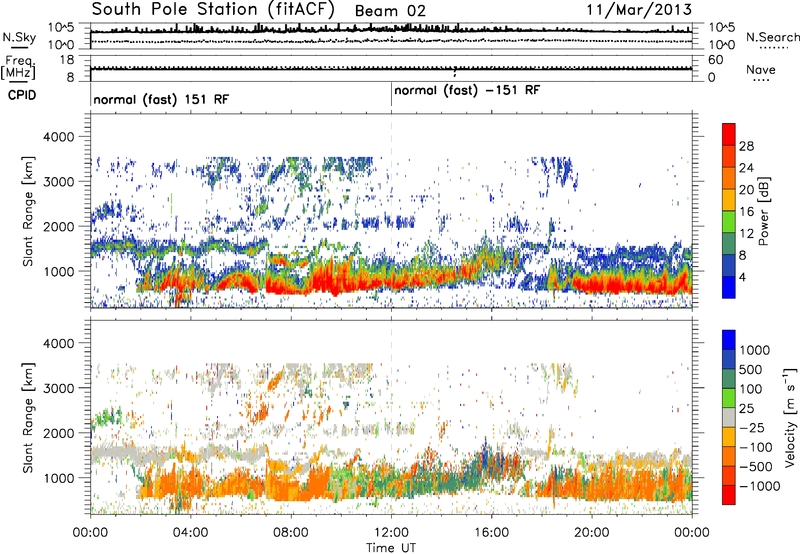
Task: Click the 'South Pole Station (fitACF)' title
Action: [x=213, y=10]
